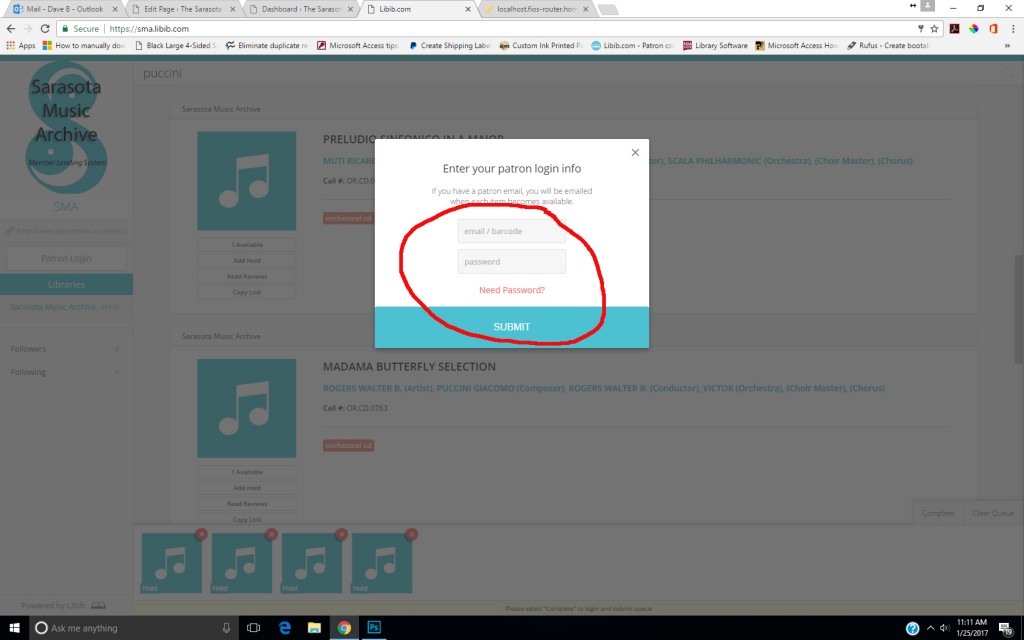Click the page vertical scrollbar
This screenshot has height=640, width=1024.
tap(1019, 309)
